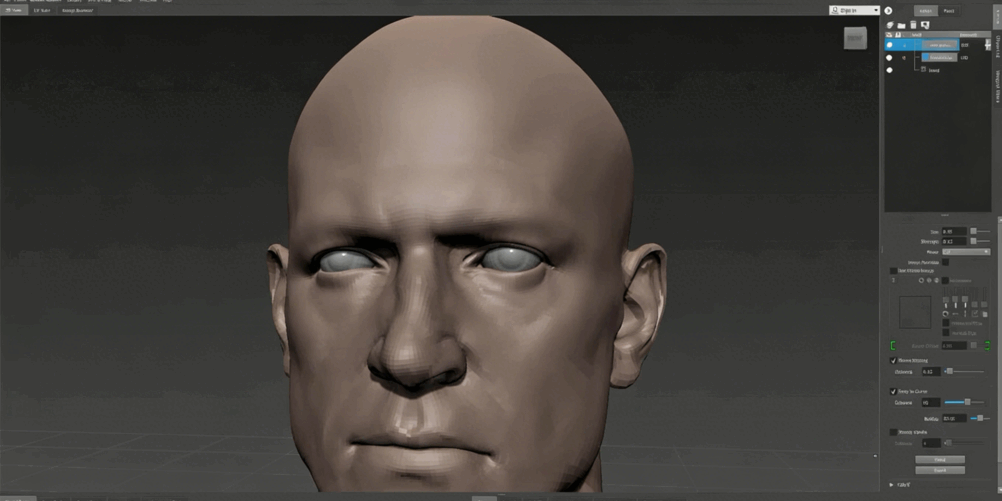The height and width of the screenshot is (501, 1002).
Task: Select the first tab above the Layers toolbar
Action: tap(926, 11)
